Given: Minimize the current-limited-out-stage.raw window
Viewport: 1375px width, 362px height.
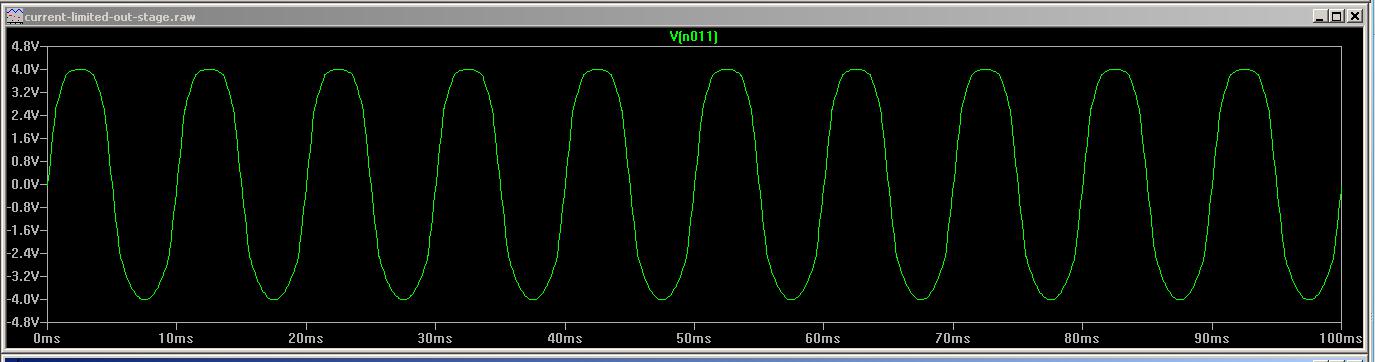Looking at the screenshot, I should [1322, 17].
